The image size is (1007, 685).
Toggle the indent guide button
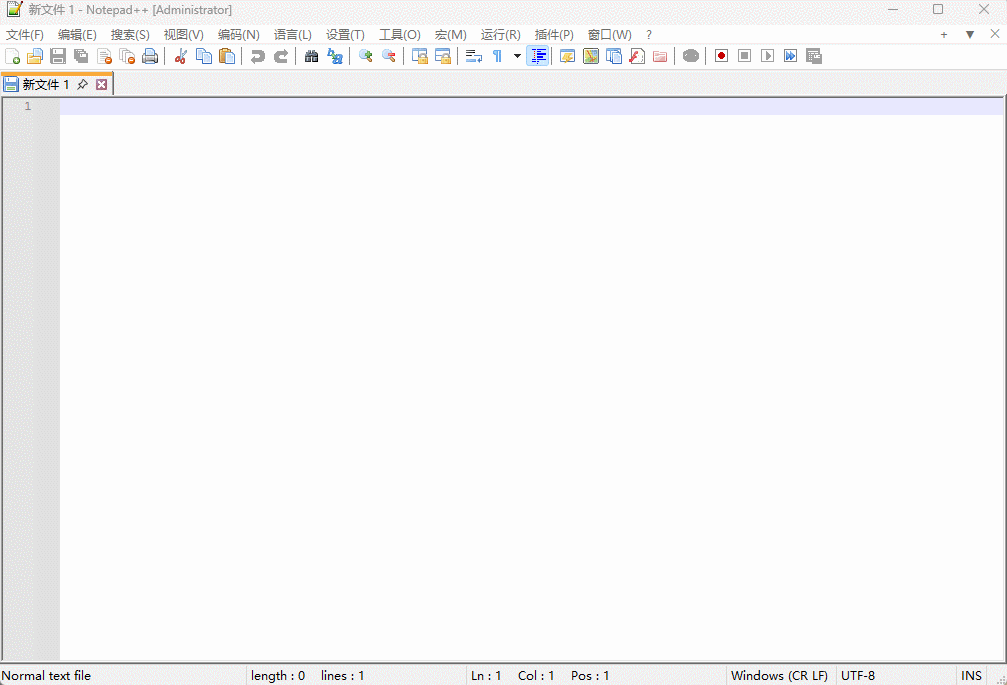coord(538,56)
